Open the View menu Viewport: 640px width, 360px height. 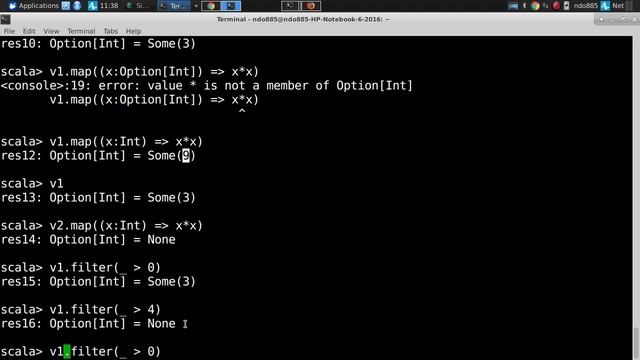(x=51, y=31)
